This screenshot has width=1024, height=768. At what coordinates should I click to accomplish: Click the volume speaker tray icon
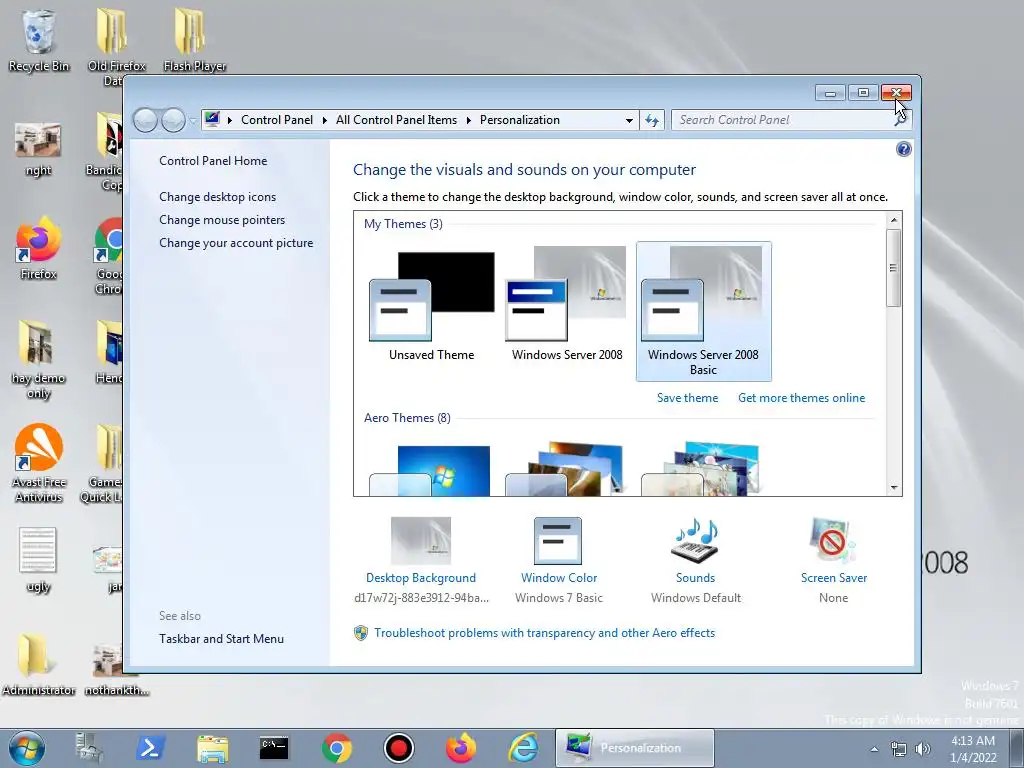923,749
